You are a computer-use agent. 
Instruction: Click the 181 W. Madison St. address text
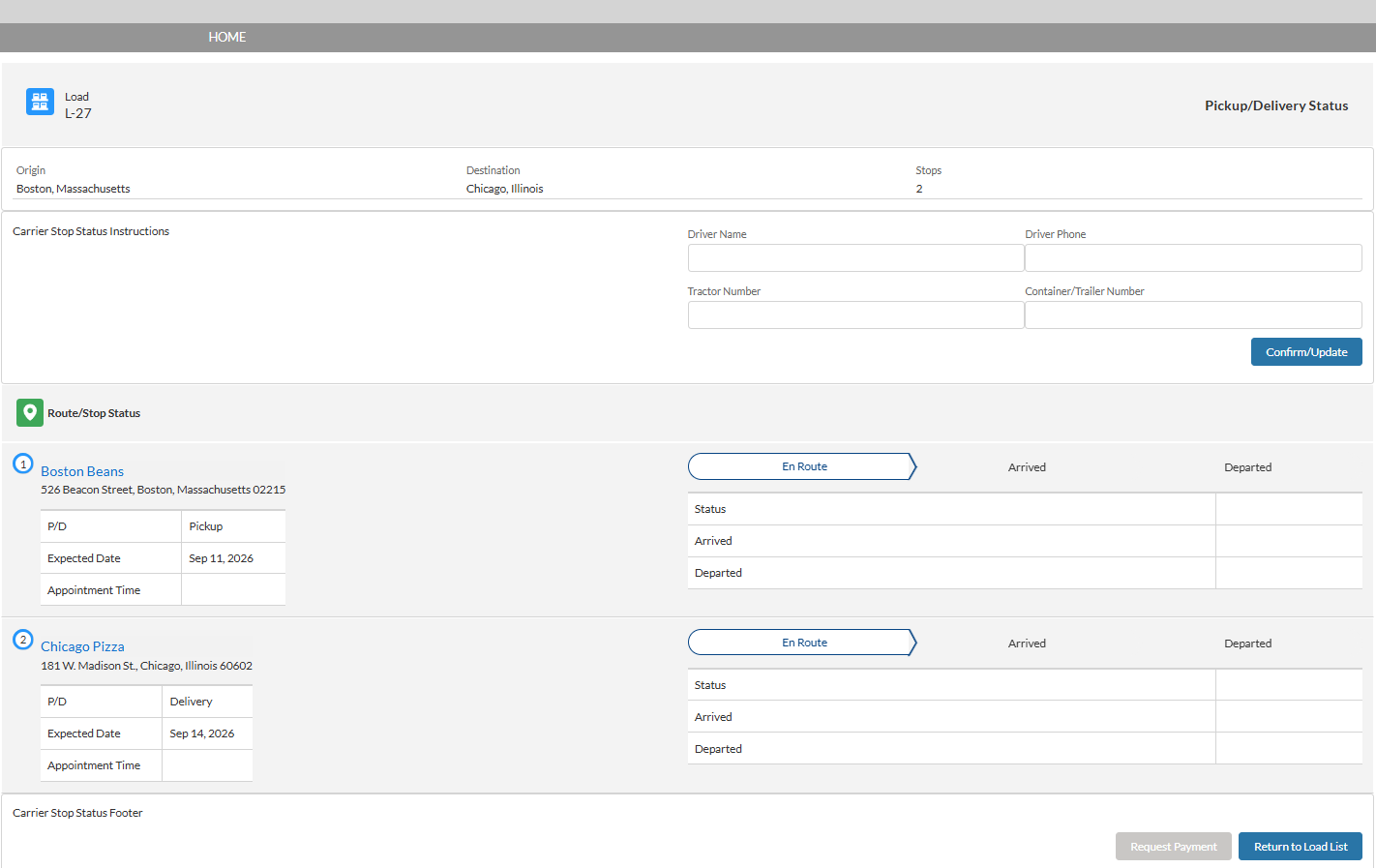[146, 666]
